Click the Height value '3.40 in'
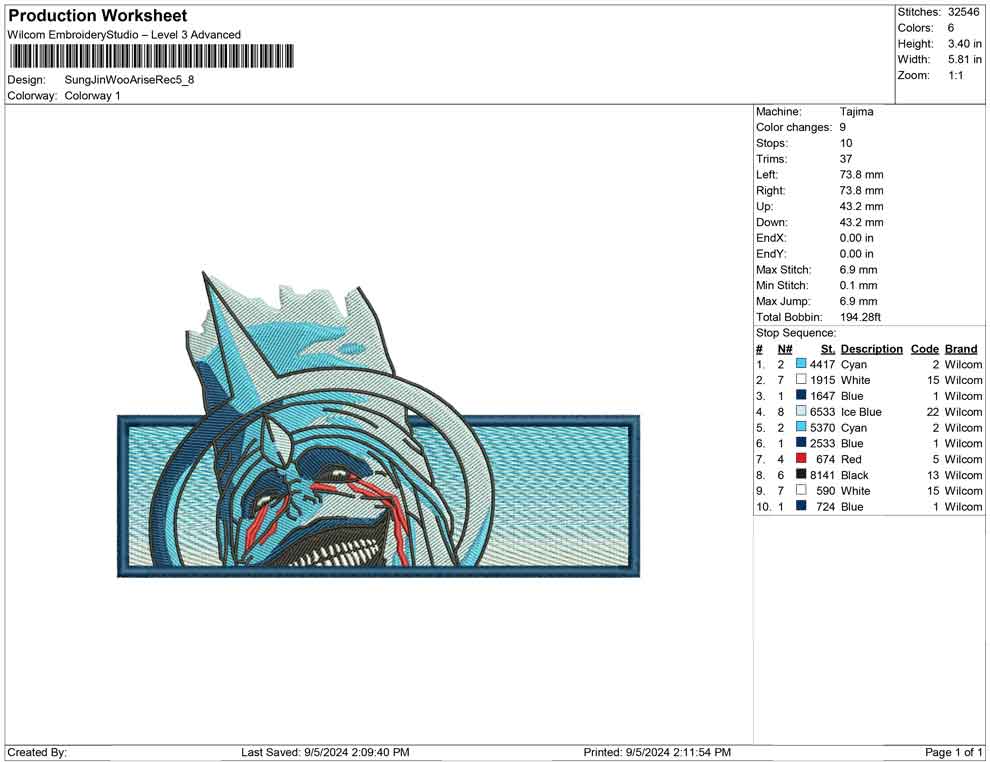990x762 pixels. [x=965, y=44]
